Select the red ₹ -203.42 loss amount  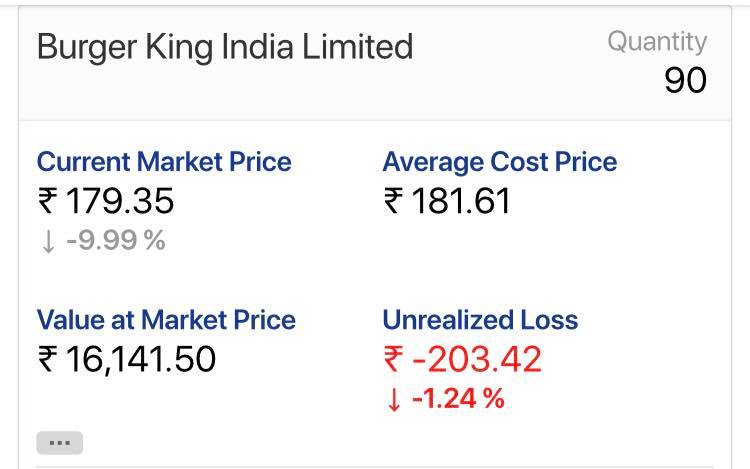463,359
